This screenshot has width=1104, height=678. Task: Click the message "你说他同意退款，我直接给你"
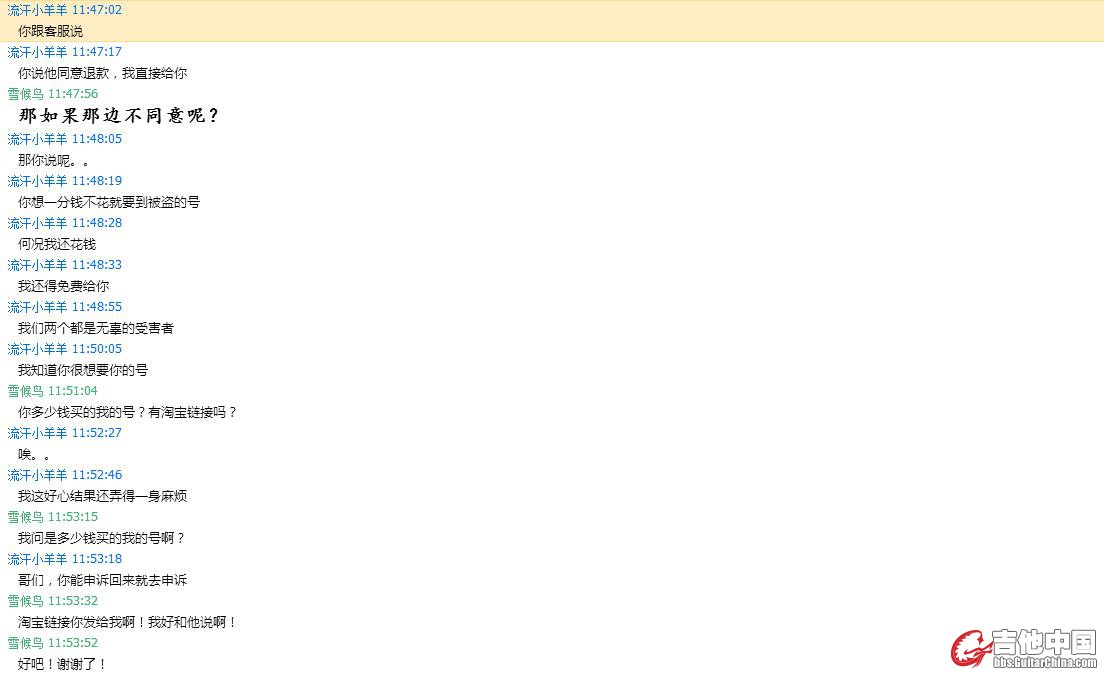102,73
